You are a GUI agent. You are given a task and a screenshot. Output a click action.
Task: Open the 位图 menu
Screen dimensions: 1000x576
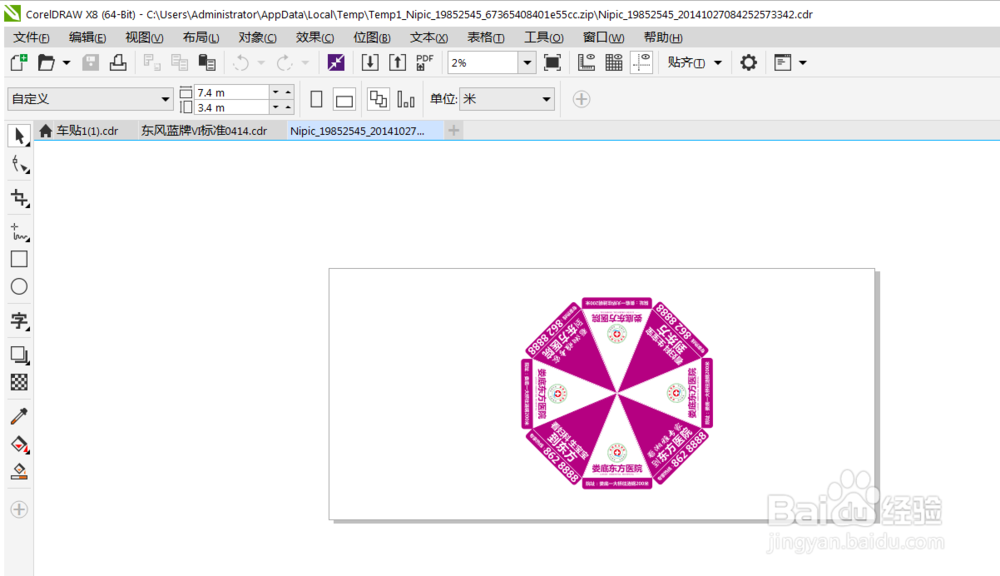pos(372,38)
